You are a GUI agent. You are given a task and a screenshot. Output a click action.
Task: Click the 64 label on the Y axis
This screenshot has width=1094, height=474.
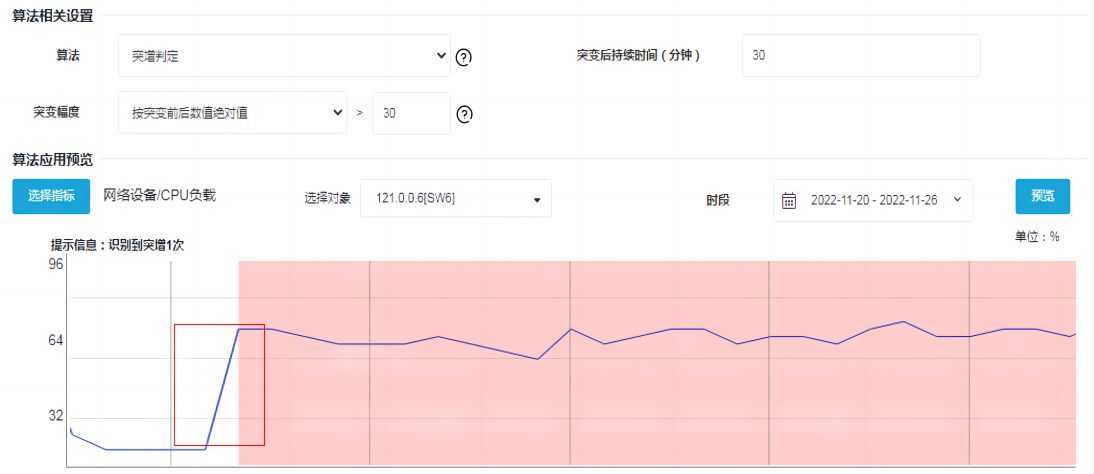coord(55,341)
